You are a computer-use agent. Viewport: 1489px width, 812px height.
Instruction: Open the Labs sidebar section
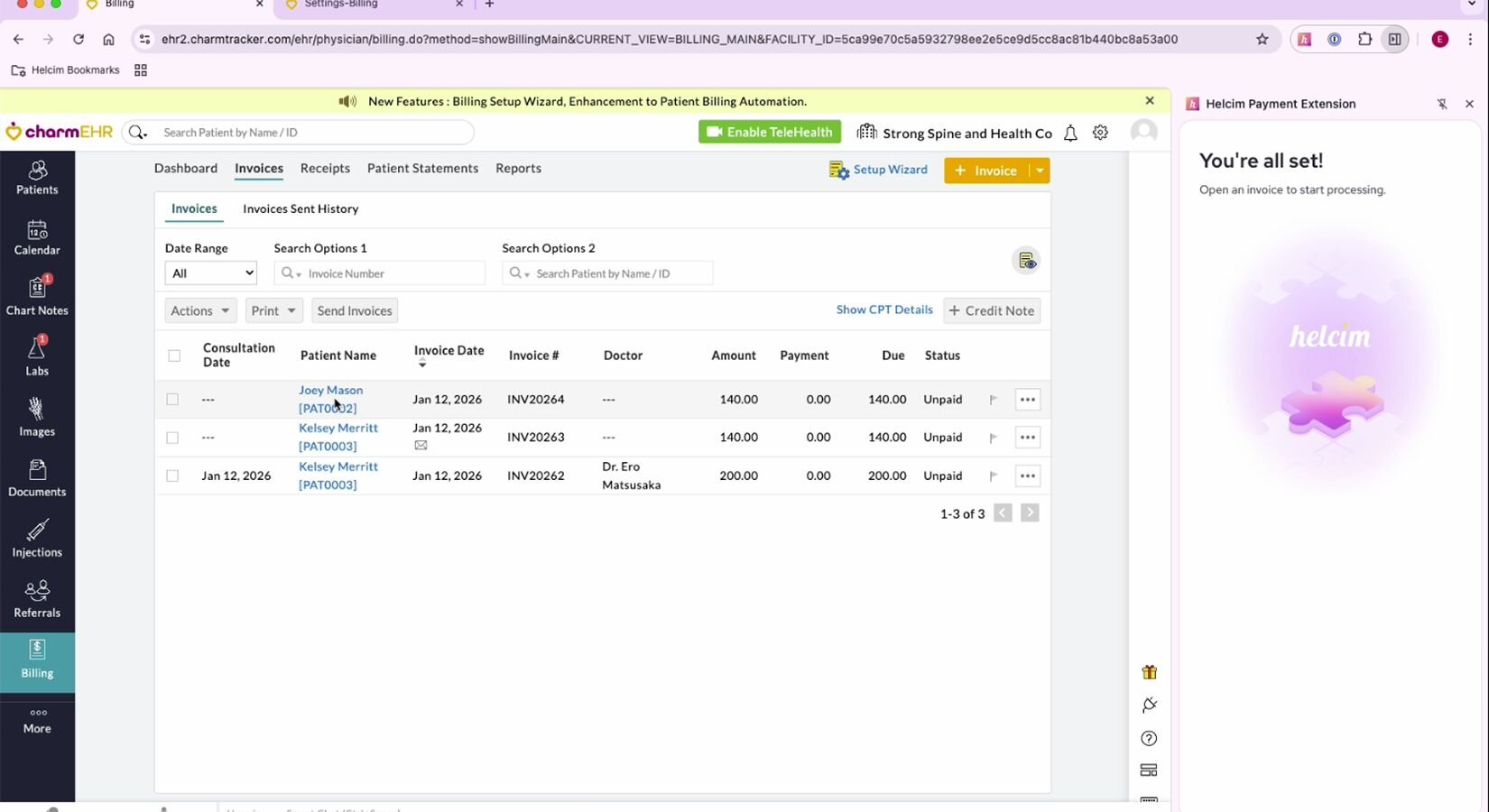(x=37, y=355)
